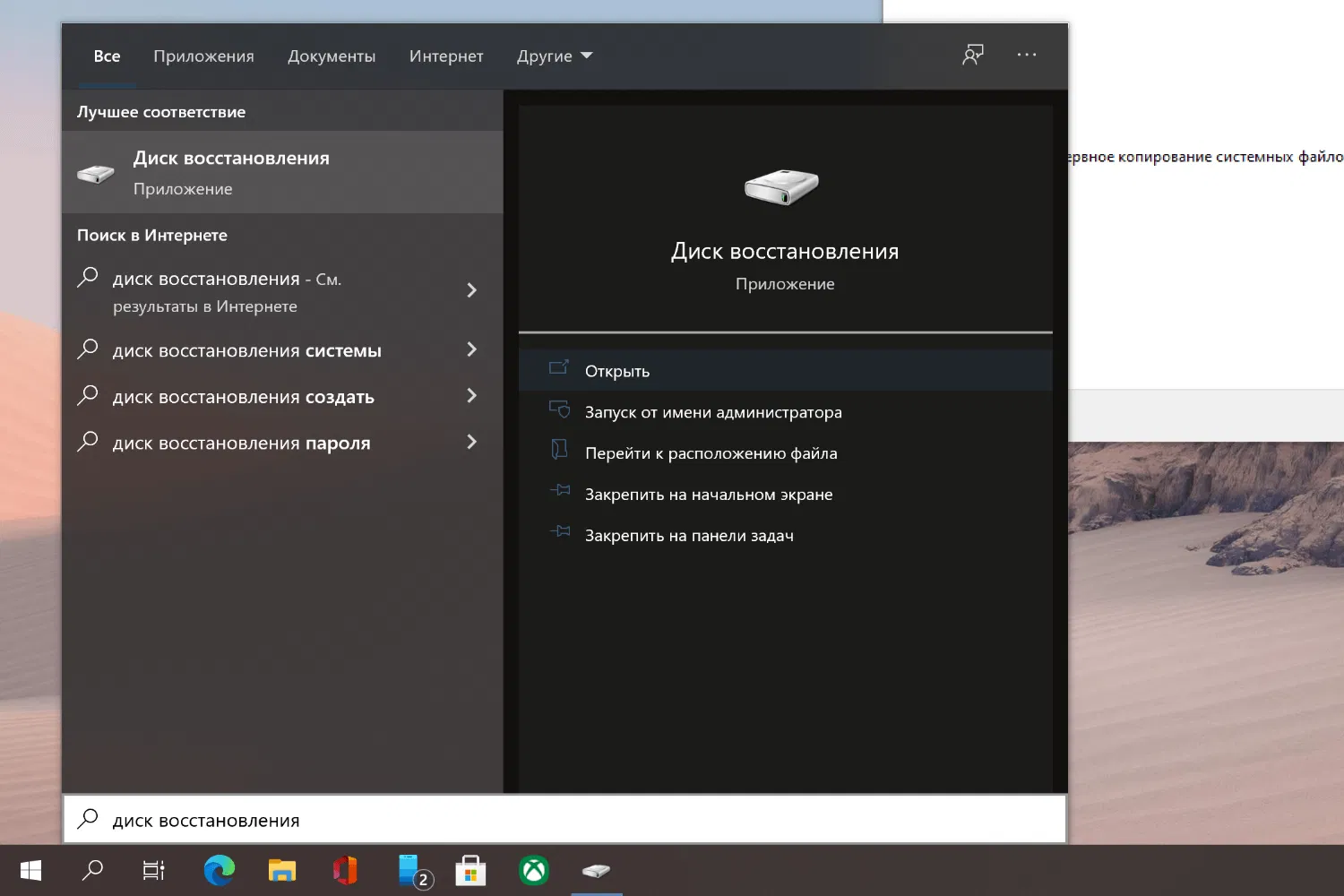Click the feedback person icon in the search header
Image resolution: width=1344 pixels, height=896 pixels.
coord(973,56)
